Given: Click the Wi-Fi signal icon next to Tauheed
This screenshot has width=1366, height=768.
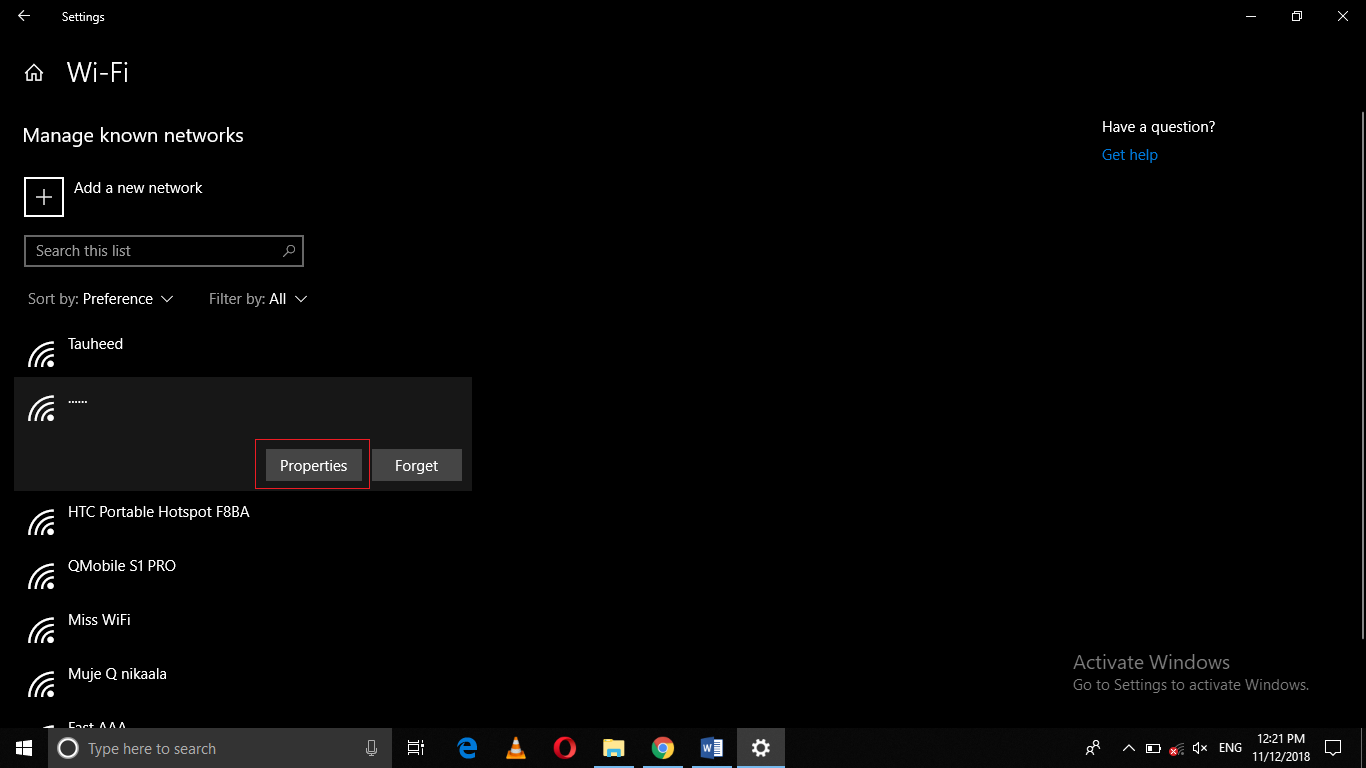Looking at the screenshot, I should [41, 353].
